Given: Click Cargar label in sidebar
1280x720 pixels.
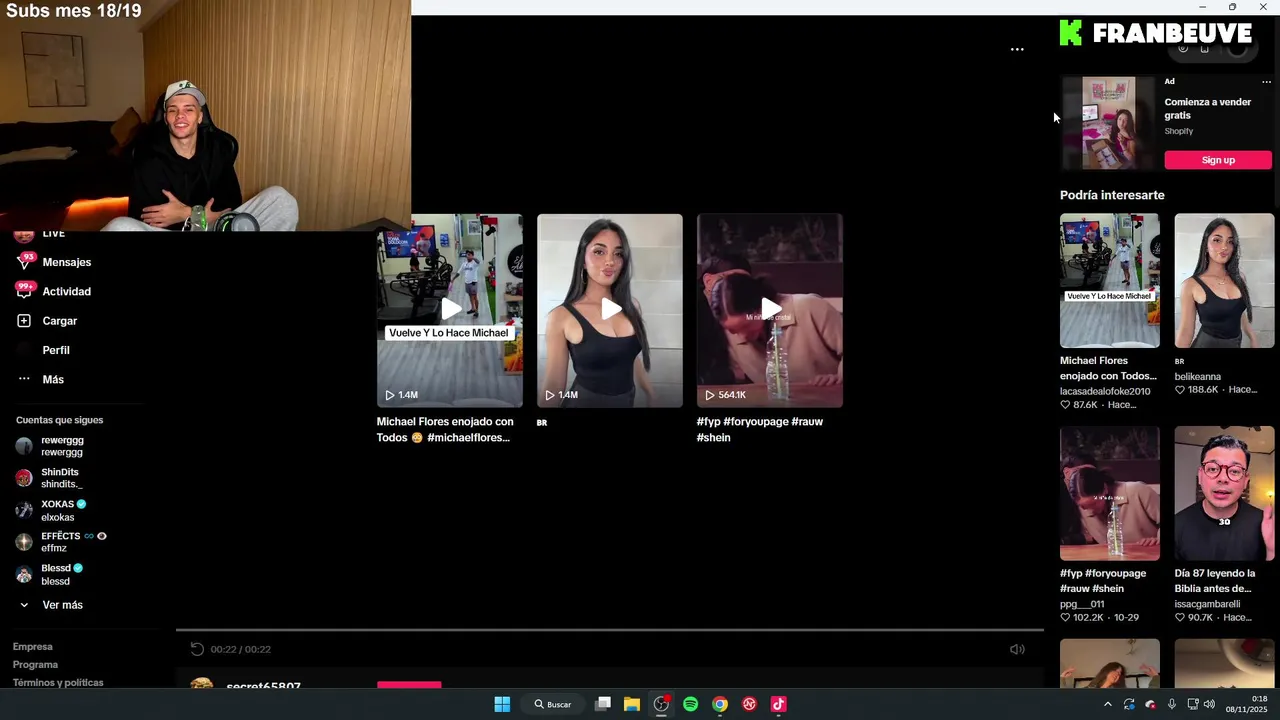Looking at the screenshot, I should 60,321.
